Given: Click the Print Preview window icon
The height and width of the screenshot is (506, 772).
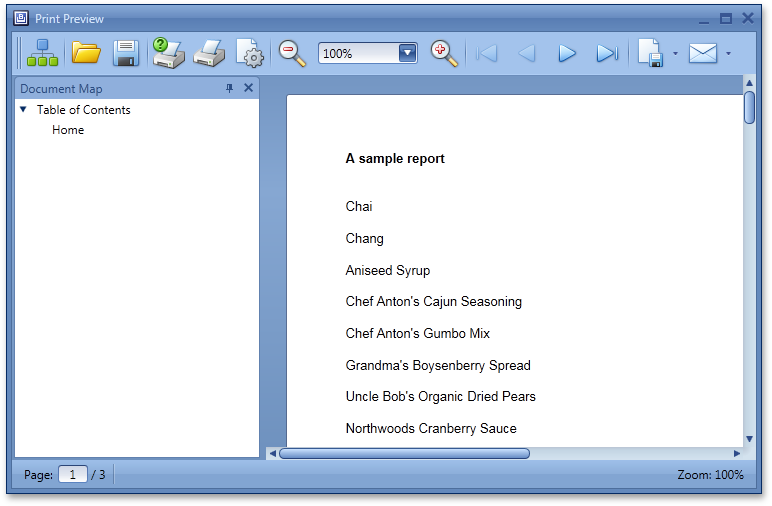Looking at the screenshot, I should coord(21,19).
